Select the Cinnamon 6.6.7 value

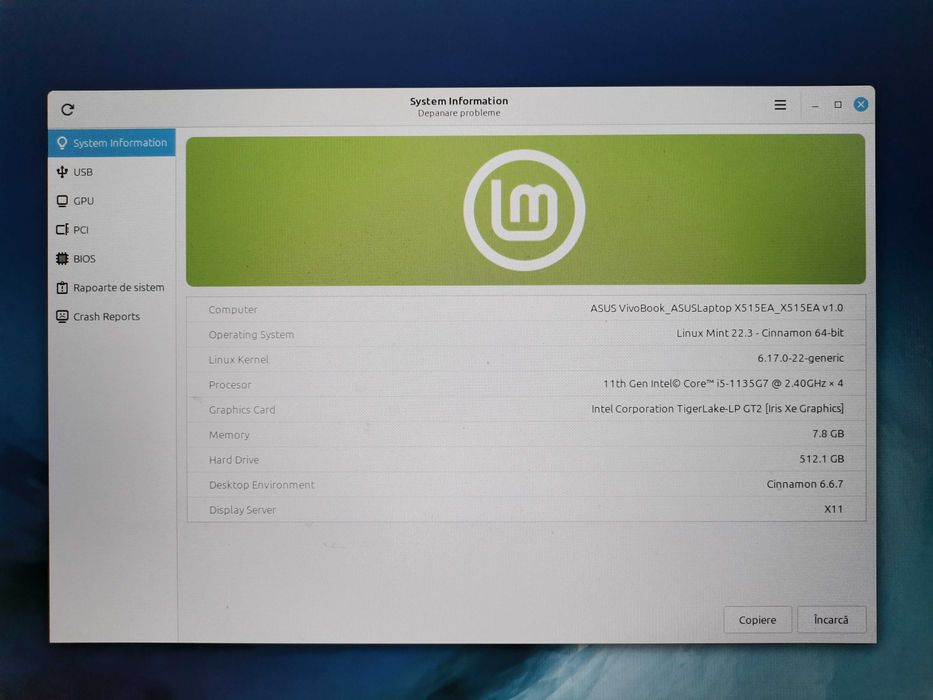point(805,484)
